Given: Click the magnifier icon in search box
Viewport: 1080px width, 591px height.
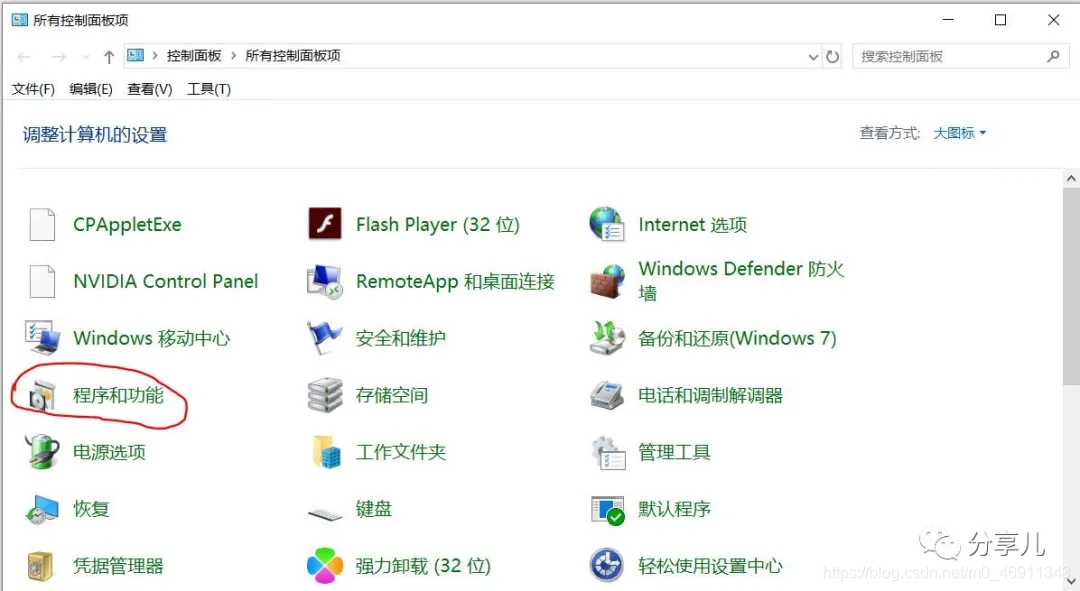Looking at the screenshot, I should click(x=1053, y=56).
